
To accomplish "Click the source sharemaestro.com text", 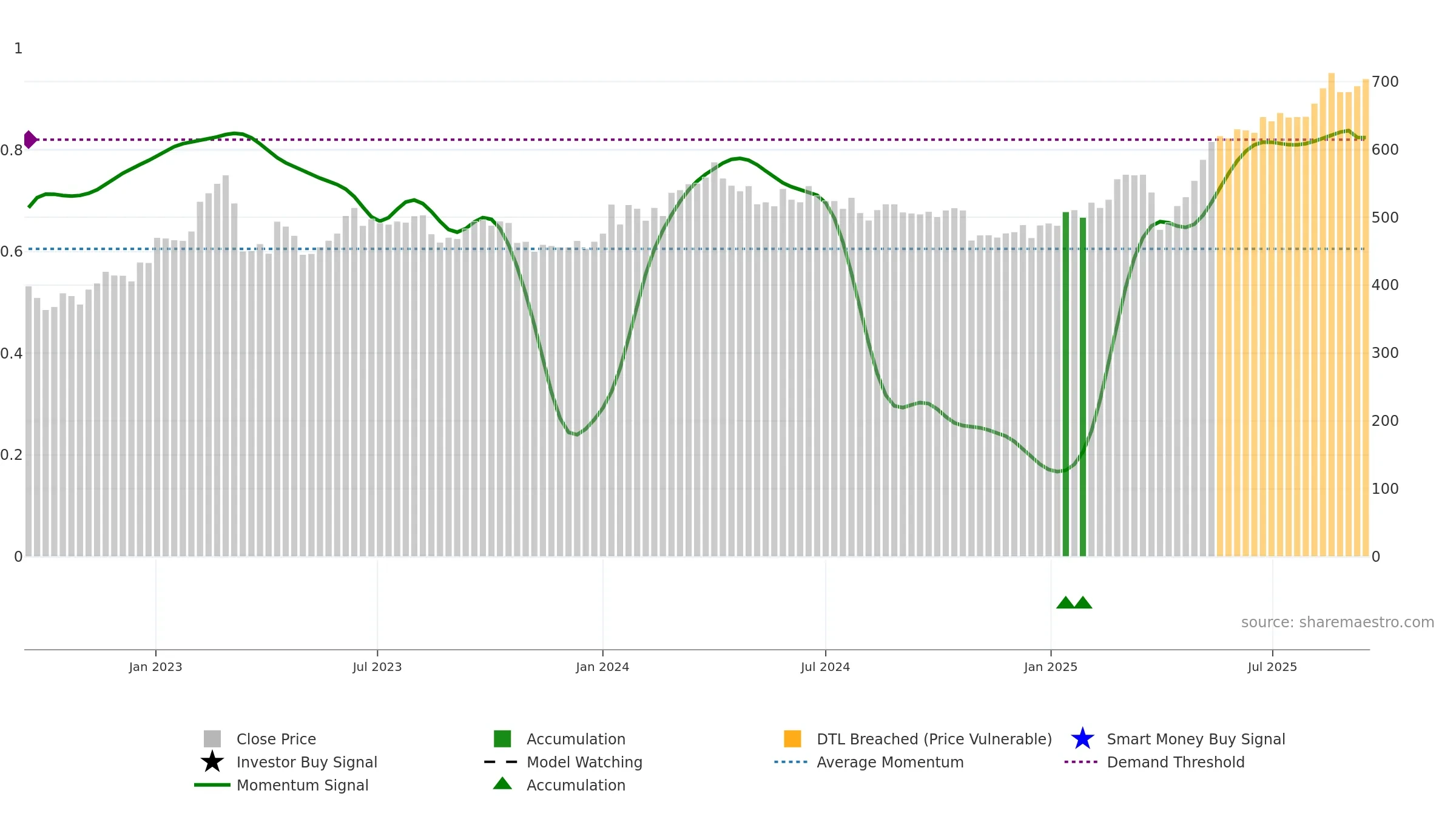I will coord(1337,622).
